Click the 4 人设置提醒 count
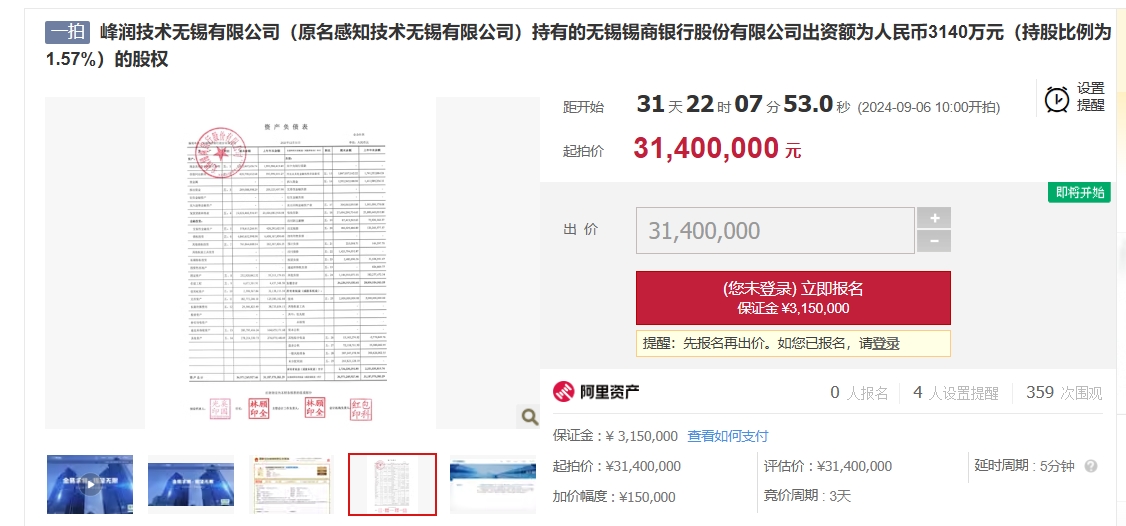The image size is (1126, 526). point(956,393)
